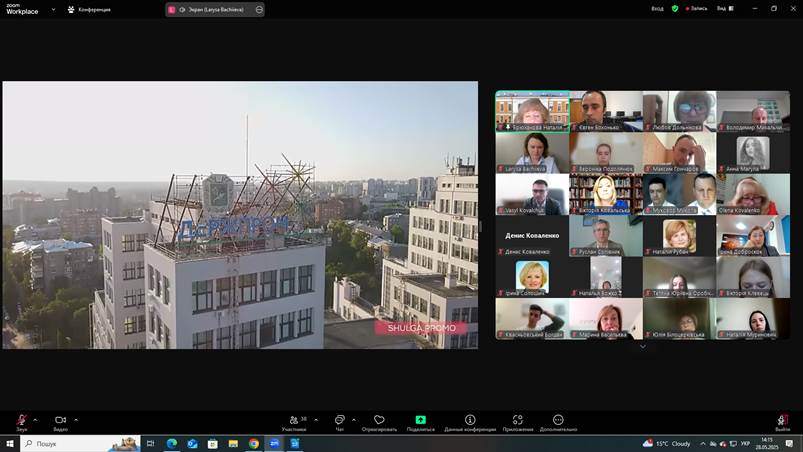Toggle the Запись recording indicator

[695, 8]
